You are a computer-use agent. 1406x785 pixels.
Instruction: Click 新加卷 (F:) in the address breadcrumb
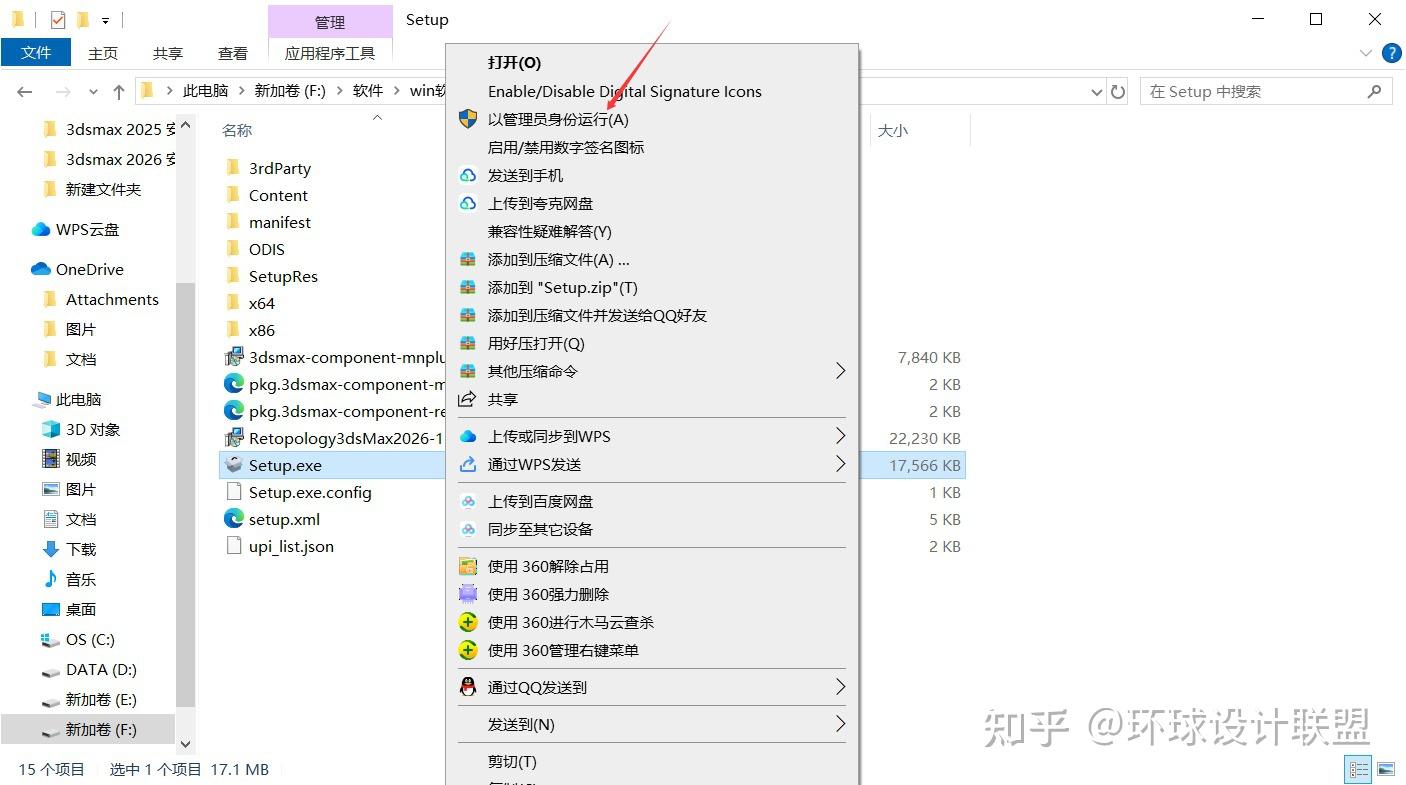(290, 91)
